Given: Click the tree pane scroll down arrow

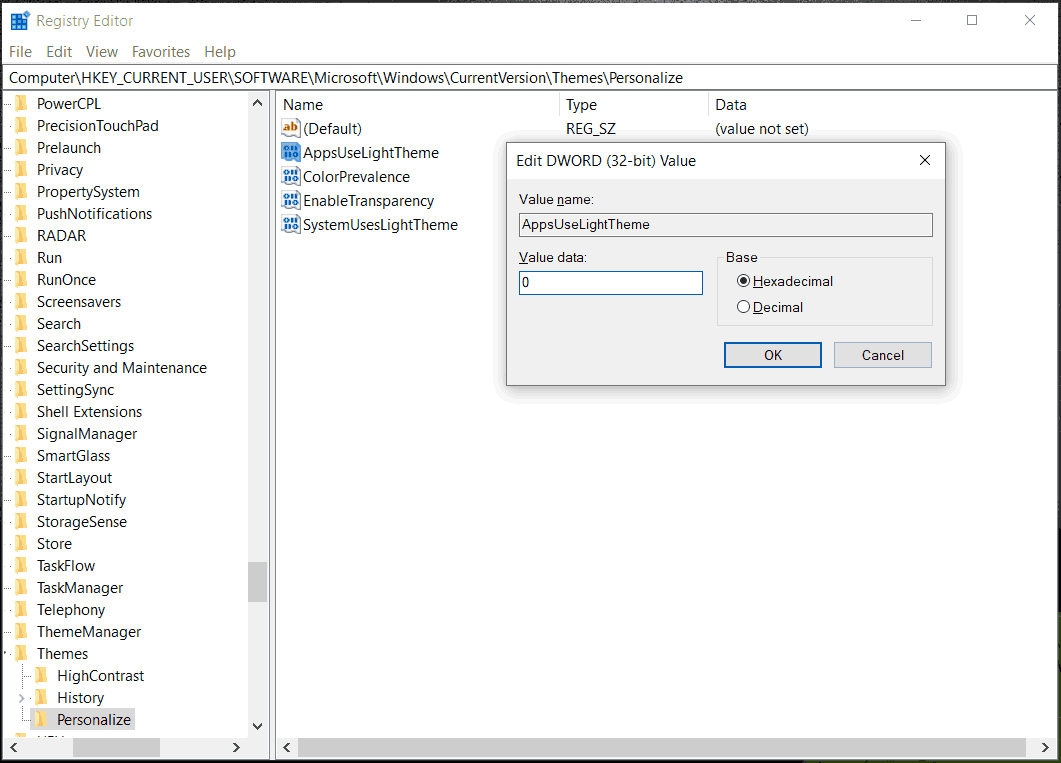Looking at the screenshot, I should [x=257, y=726].
